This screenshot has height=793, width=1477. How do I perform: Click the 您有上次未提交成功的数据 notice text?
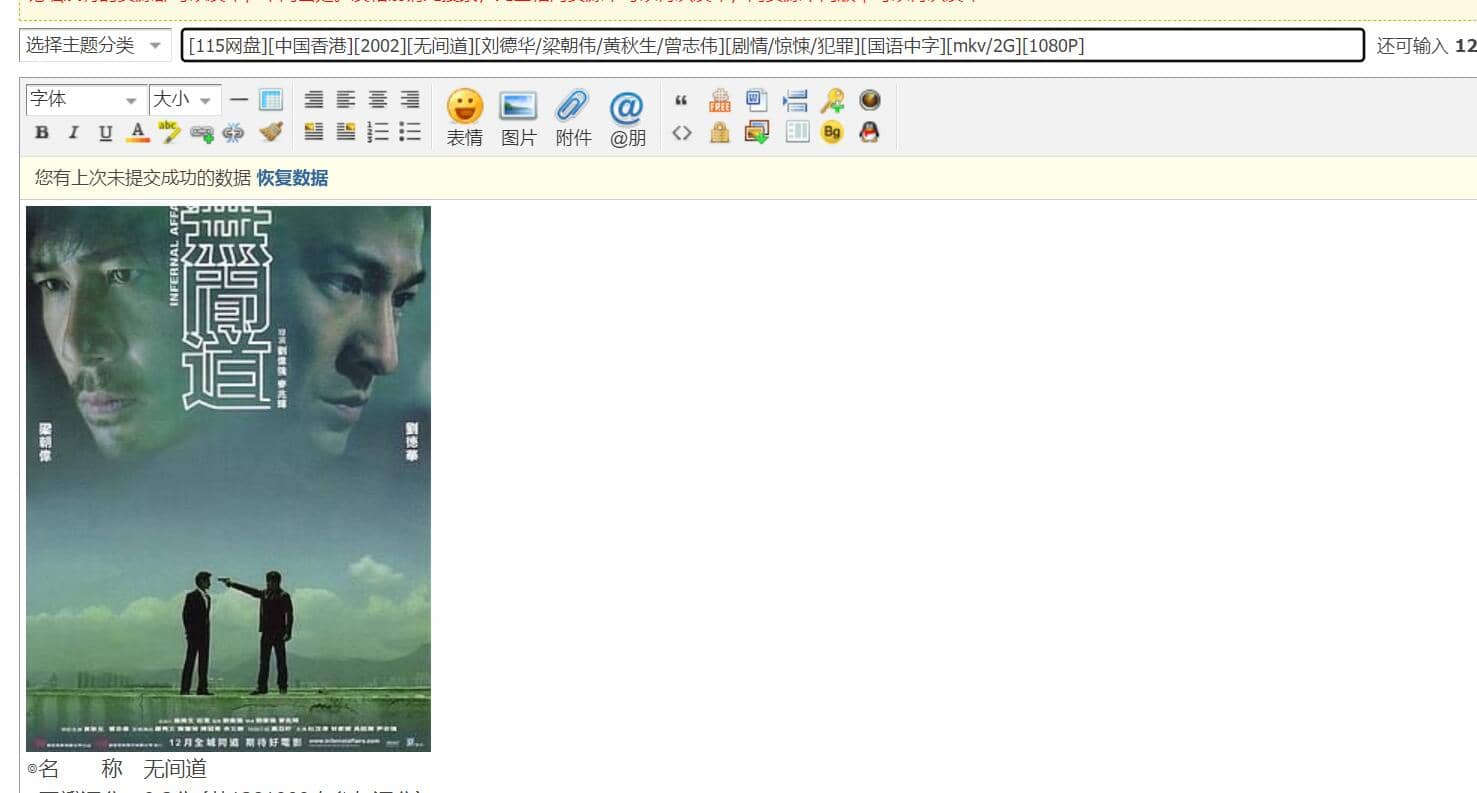[x=143, y=178]
